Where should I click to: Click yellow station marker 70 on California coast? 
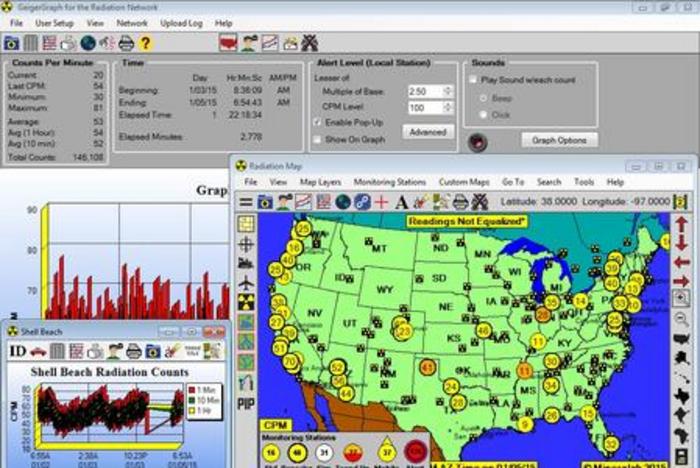(x=291, y=361)
